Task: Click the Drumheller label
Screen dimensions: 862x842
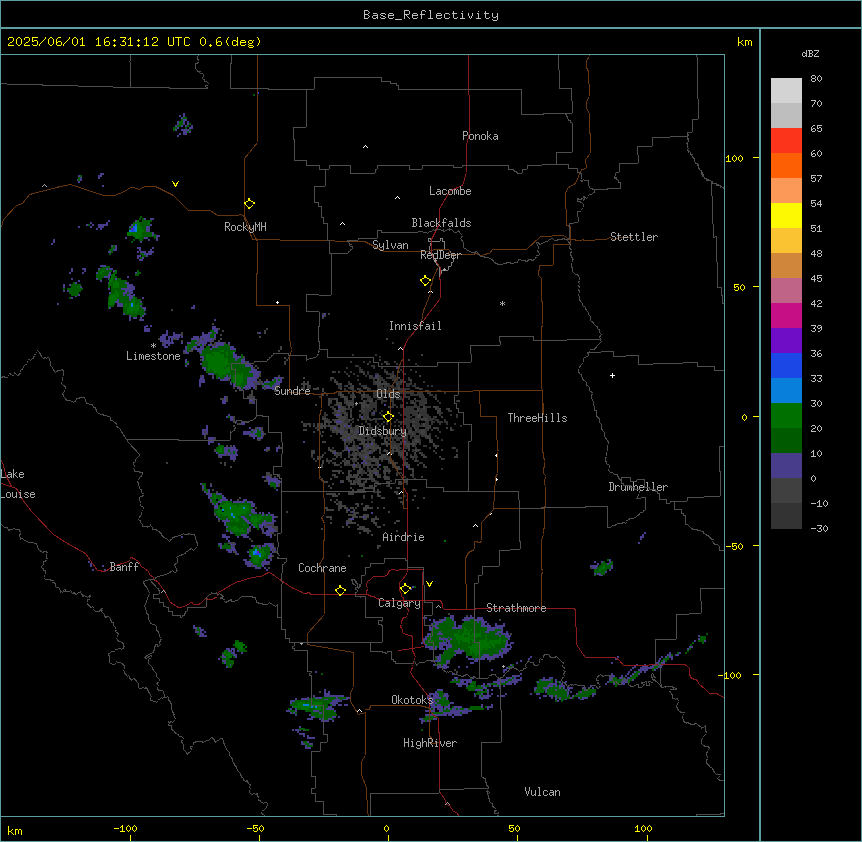Action: click(638, 487)
